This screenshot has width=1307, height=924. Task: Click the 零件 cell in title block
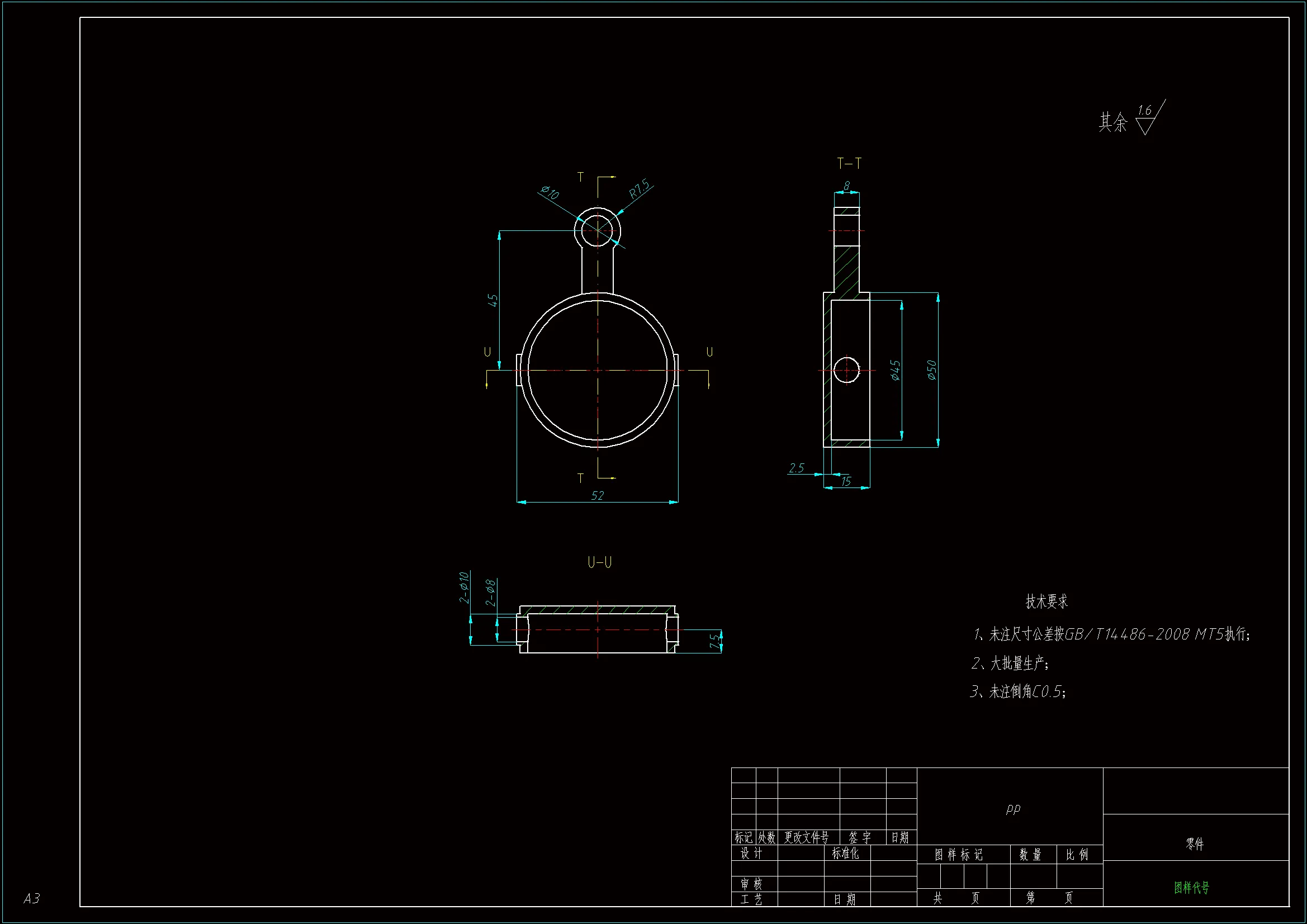pyautogui.click(x=1195, y=844)
